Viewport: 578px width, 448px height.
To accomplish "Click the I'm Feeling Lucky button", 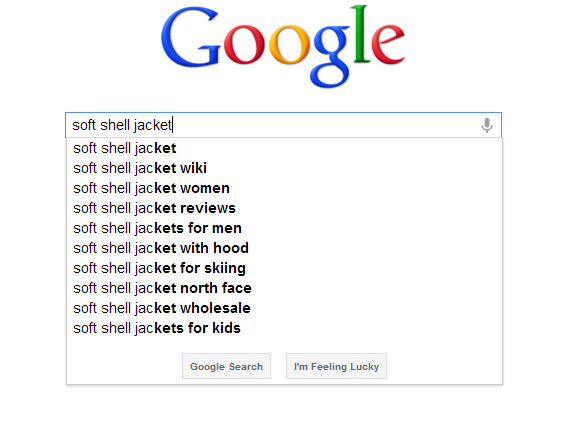I will click(336, 366).
